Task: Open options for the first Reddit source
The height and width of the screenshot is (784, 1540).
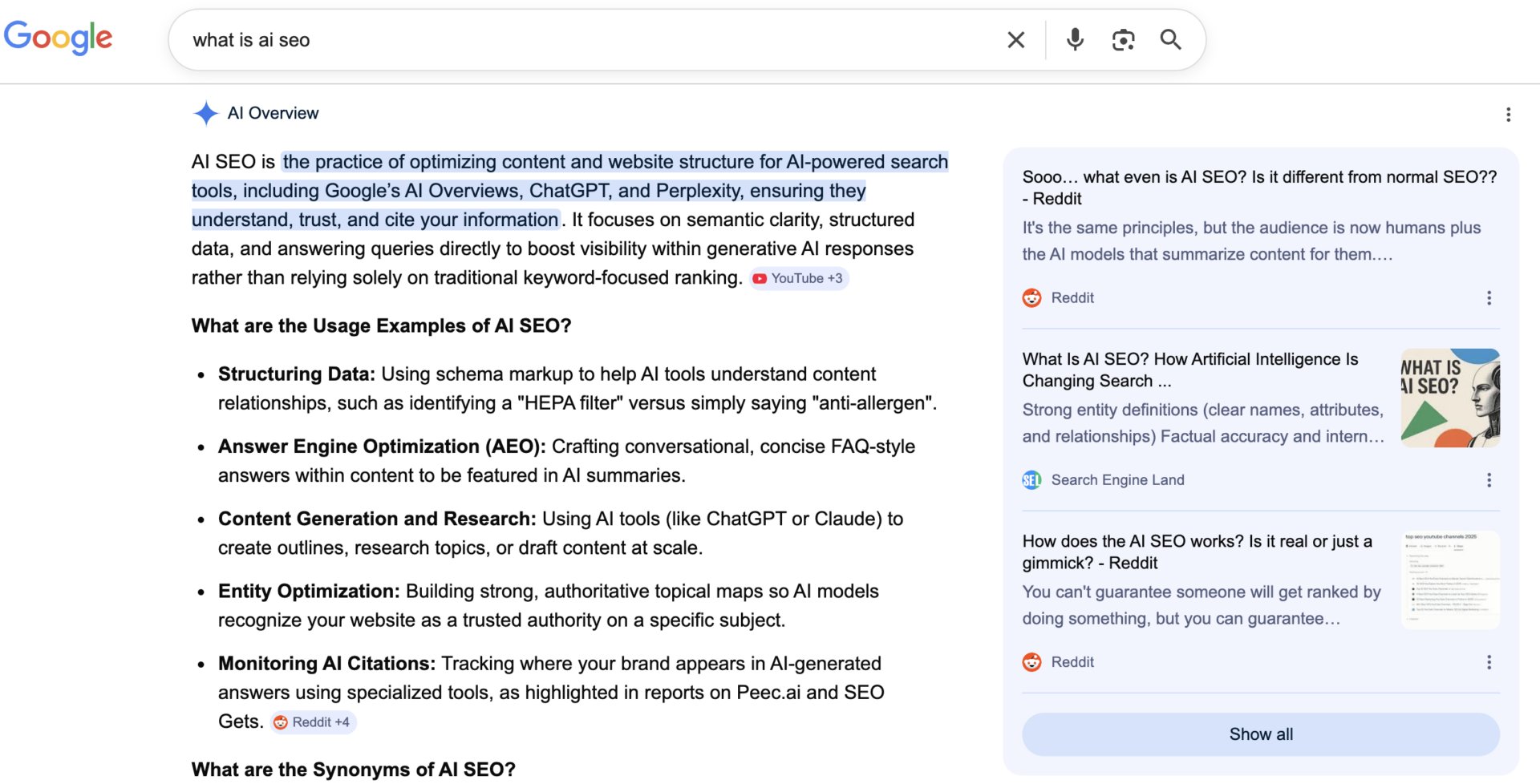Action: [1489, 298]
